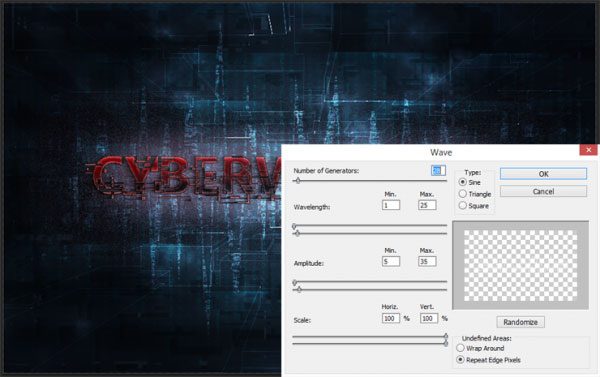Screen dimensions: 600x377
Task: Click the horizontal Scale slider handle
Action: point(446,336)
